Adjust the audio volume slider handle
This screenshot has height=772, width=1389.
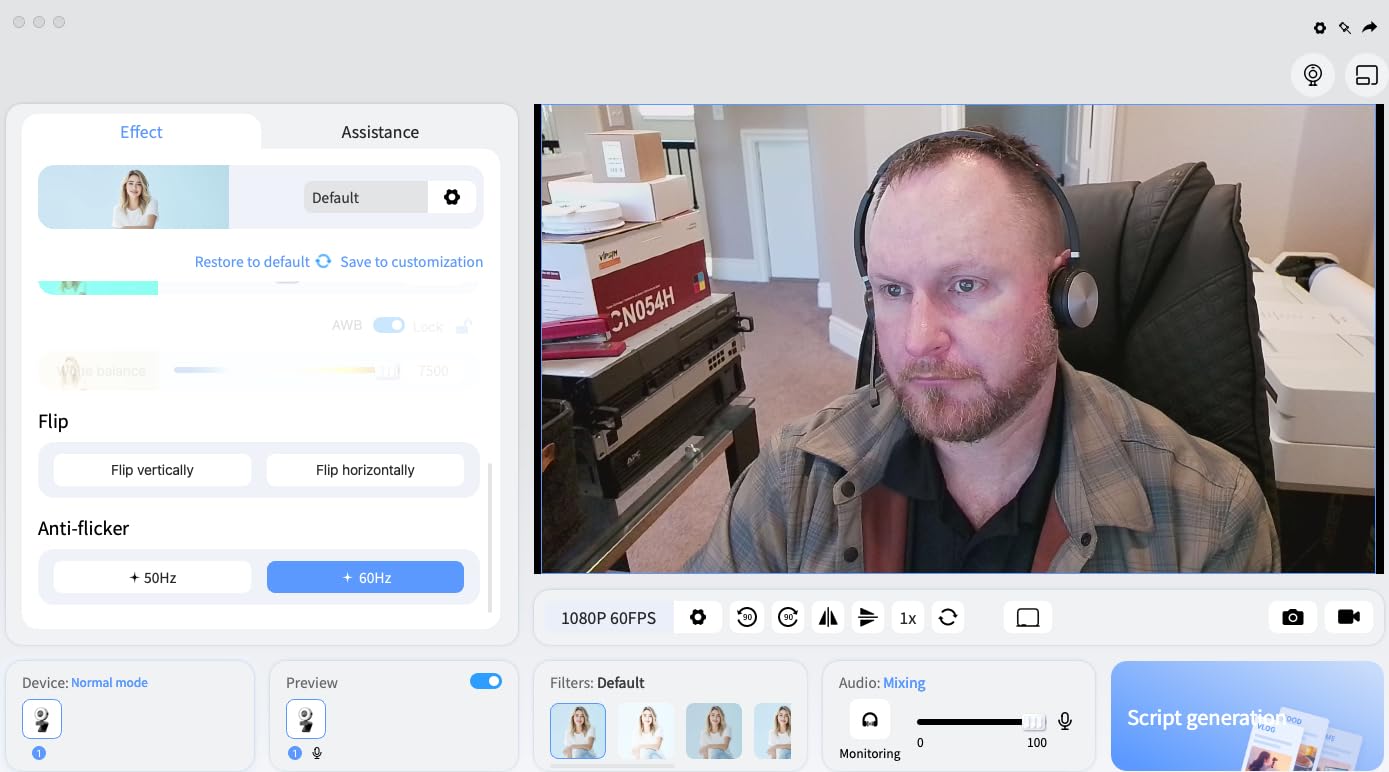pos(1034,722)
